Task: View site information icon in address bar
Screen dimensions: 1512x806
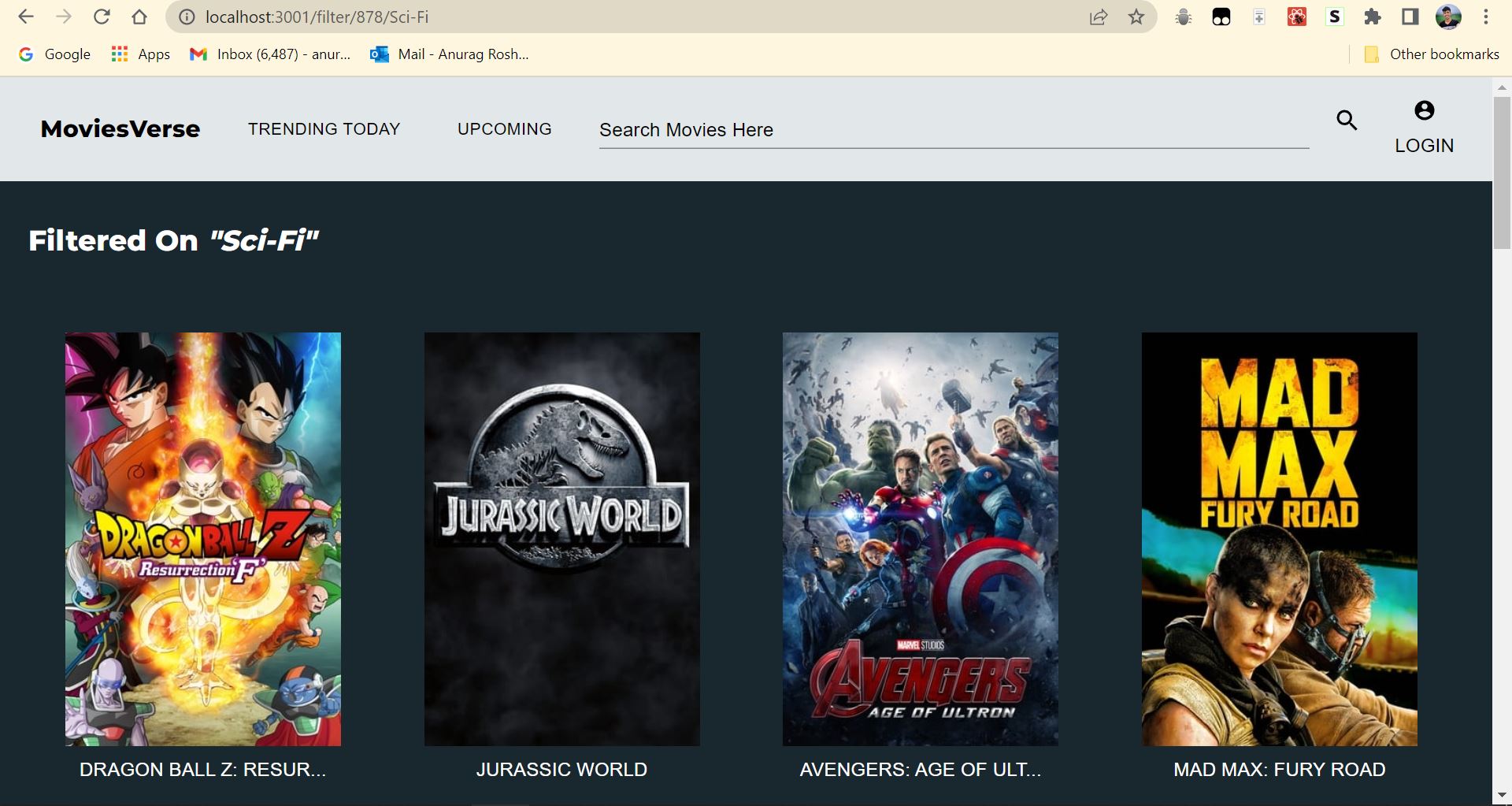Action: tap(187, 17)
